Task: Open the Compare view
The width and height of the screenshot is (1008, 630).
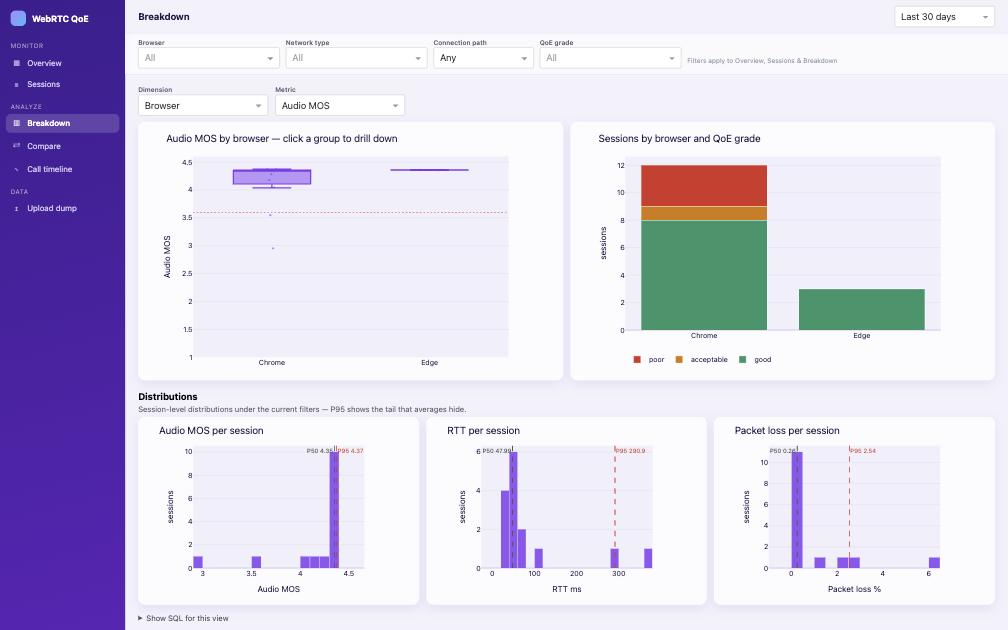Action: (62, 146)
